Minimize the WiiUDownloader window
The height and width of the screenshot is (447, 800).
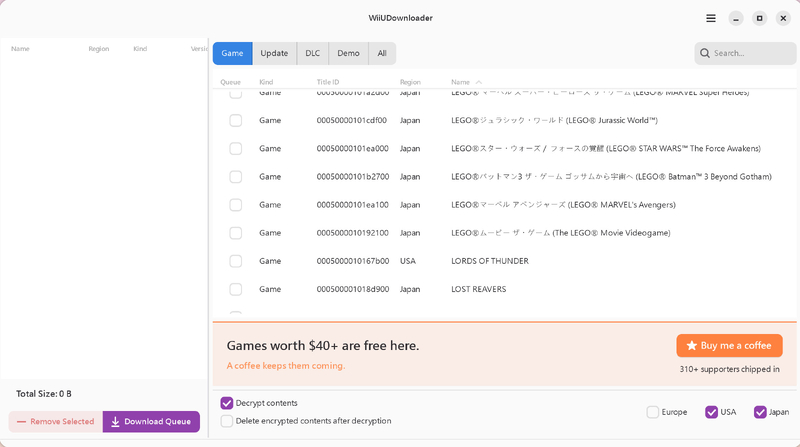(x=736, y=18)
